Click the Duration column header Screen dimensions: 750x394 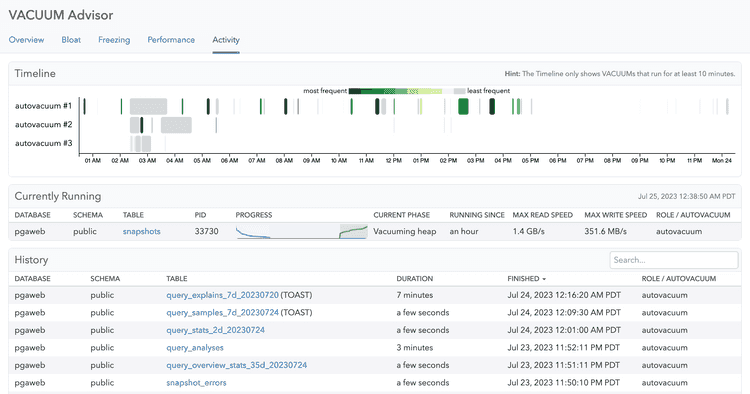(415, 279)
